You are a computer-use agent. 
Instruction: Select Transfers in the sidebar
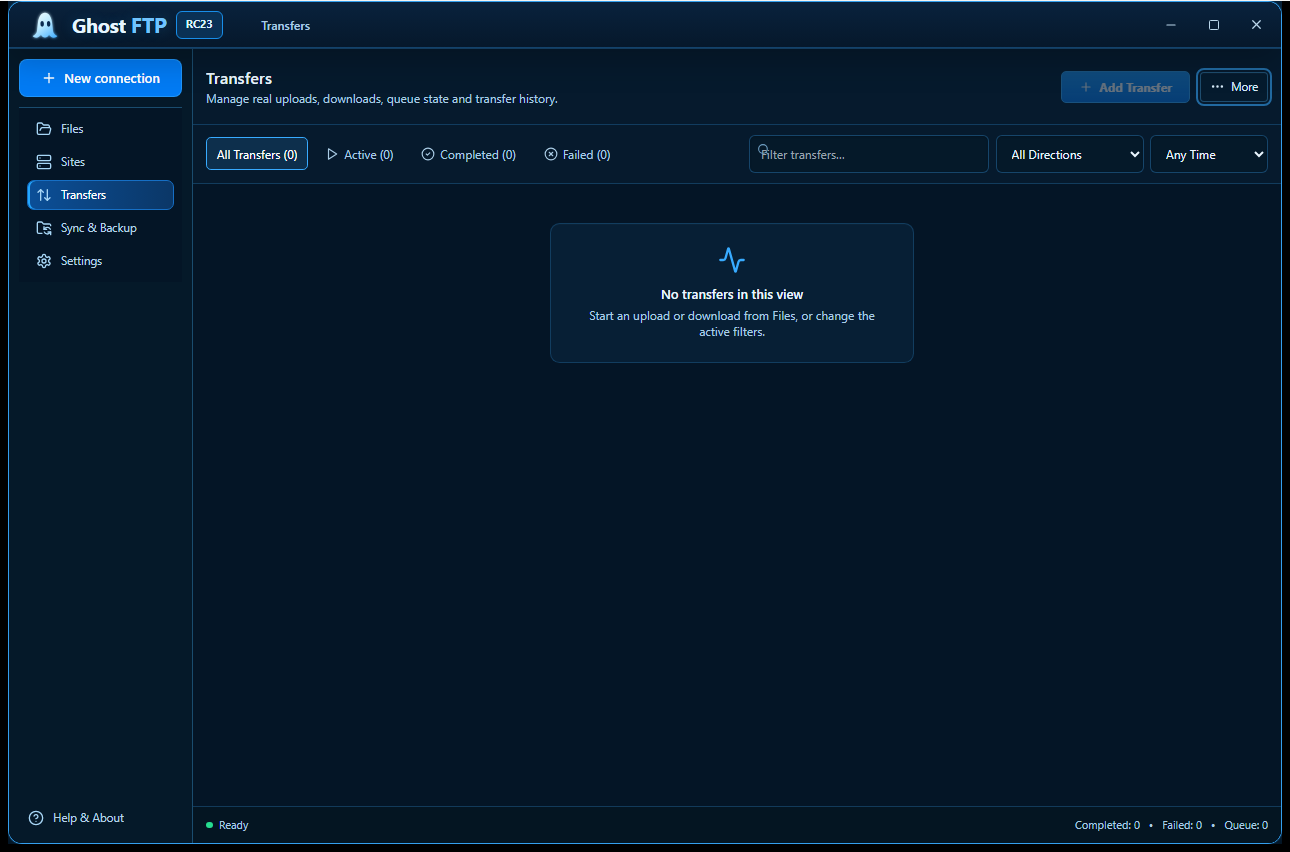tap(100, 195)
